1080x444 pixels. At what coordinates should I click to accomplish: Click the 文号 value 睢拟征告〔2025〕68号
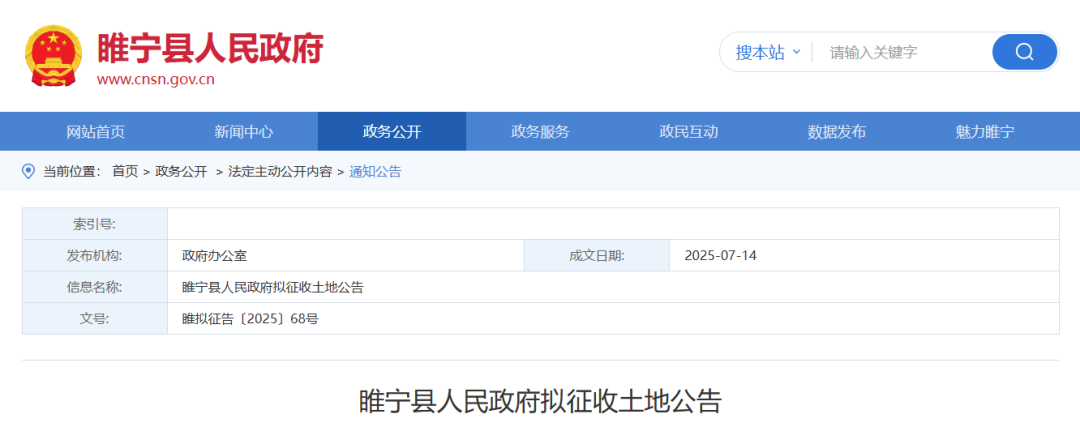[250, 319]
